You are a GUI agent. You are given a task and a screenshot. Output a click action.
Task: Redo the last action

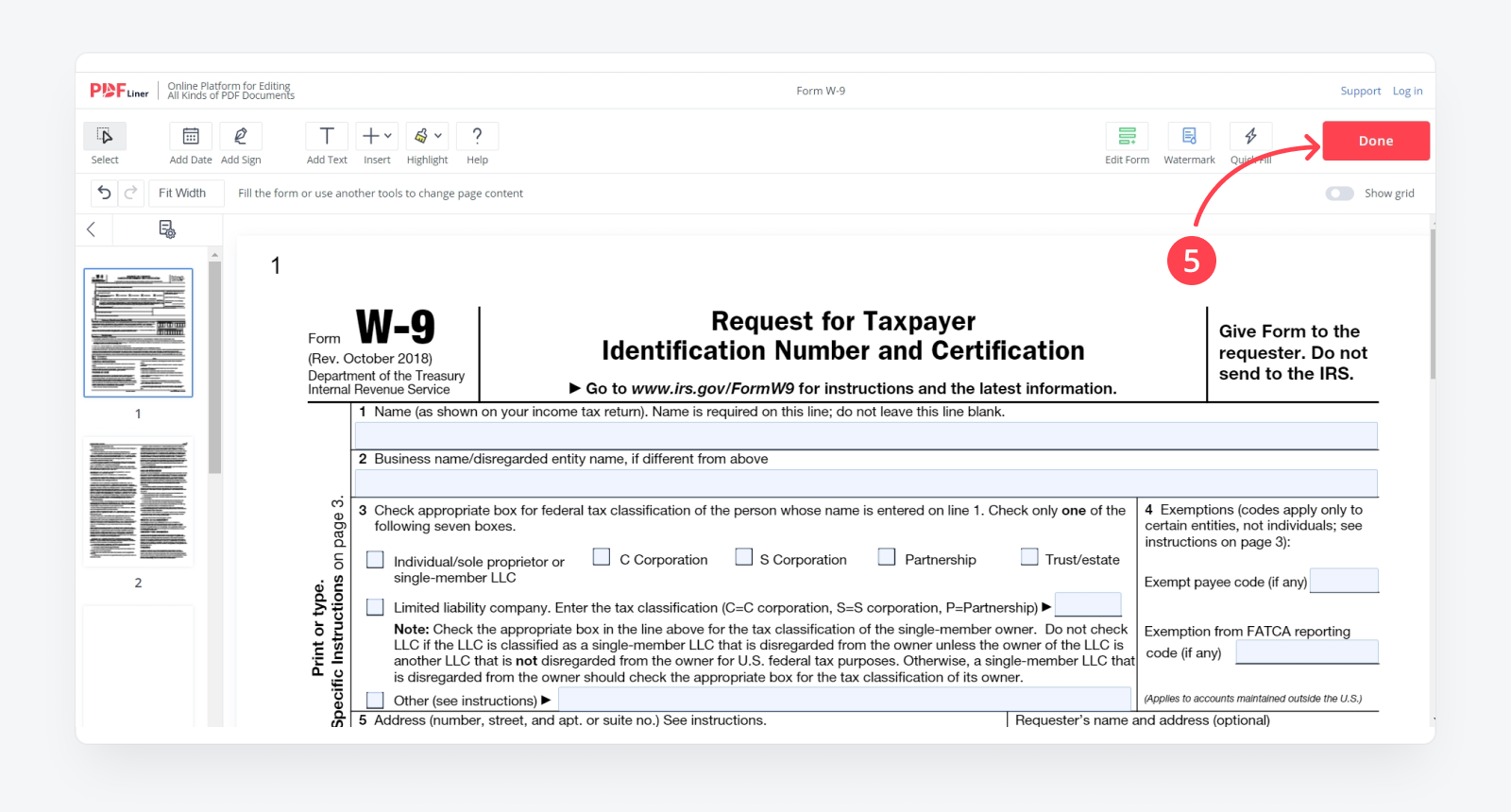click(x=130, y=193)
